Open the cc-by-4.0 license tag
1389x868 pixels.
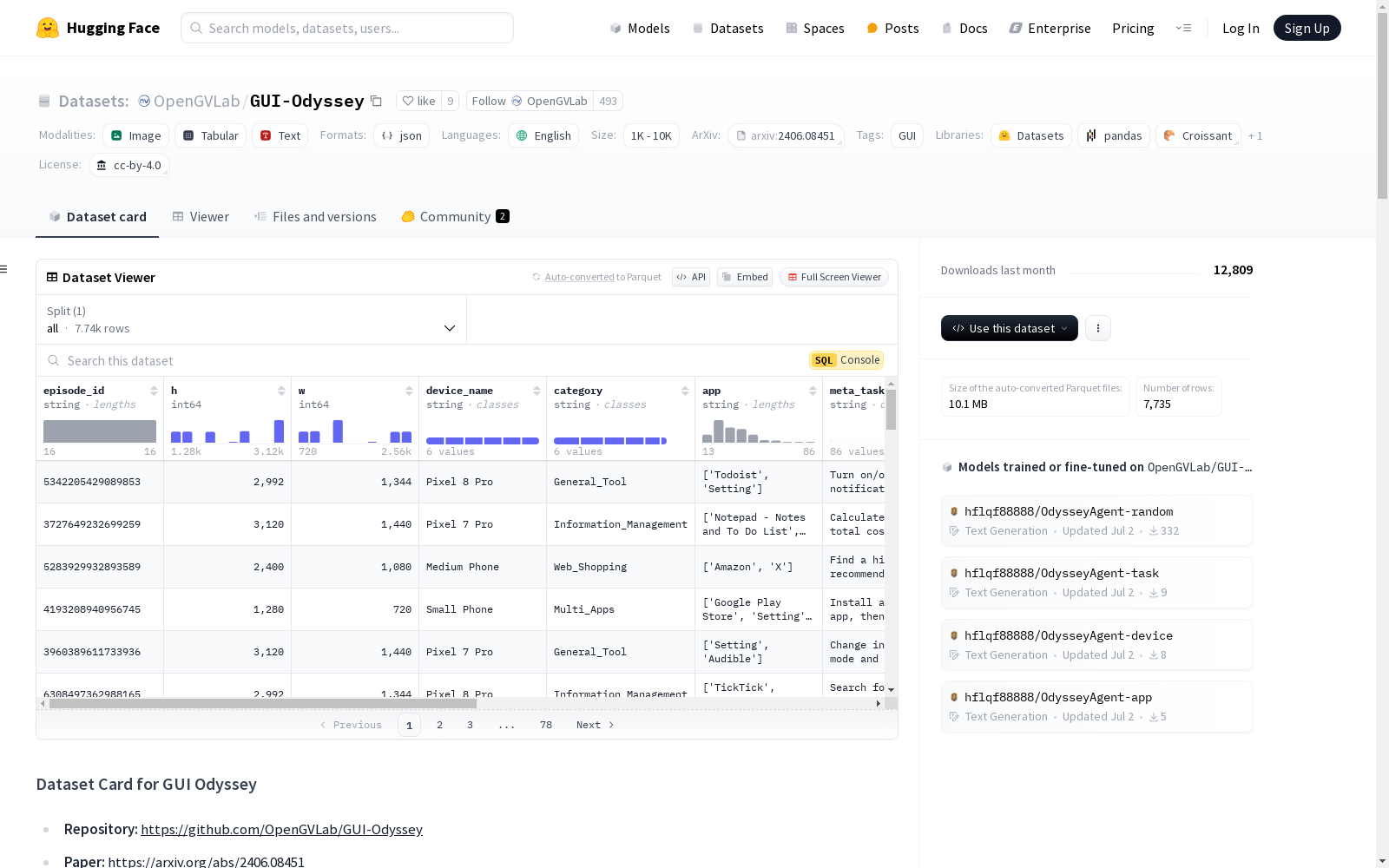point(128,165)
